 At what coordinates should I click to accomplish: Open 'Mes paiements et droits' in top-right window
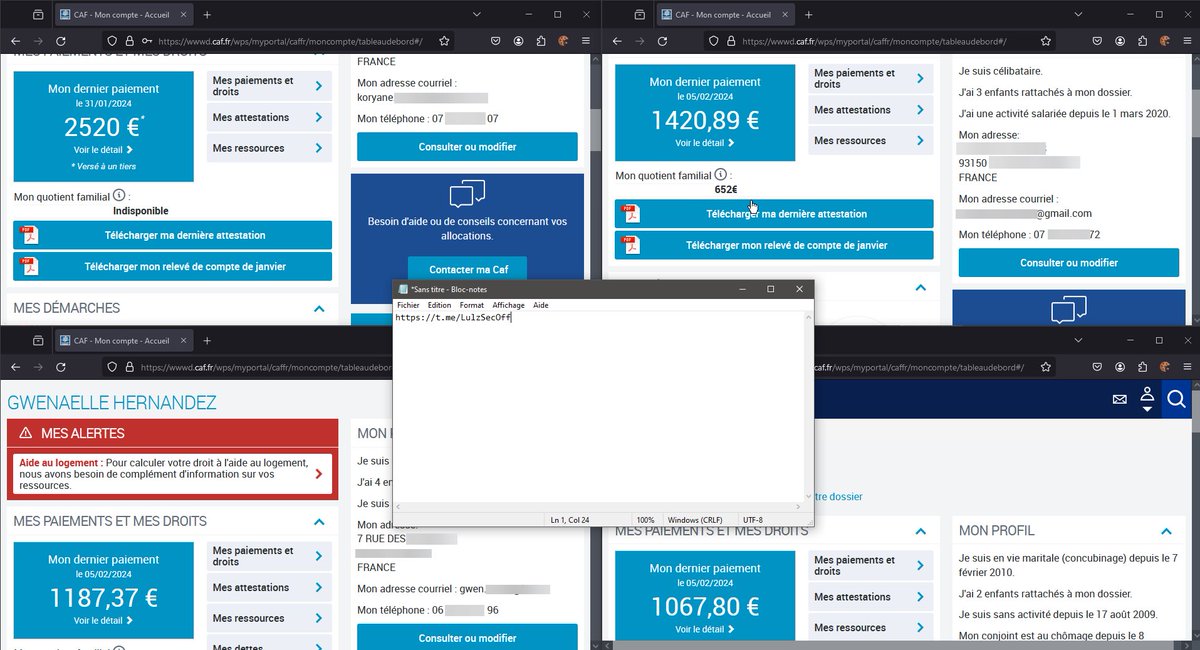870,79
